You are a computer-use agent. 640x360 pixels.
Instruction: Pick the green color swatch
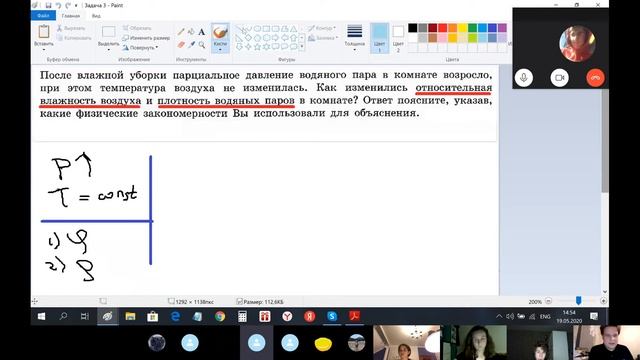[x=472, y=28]
